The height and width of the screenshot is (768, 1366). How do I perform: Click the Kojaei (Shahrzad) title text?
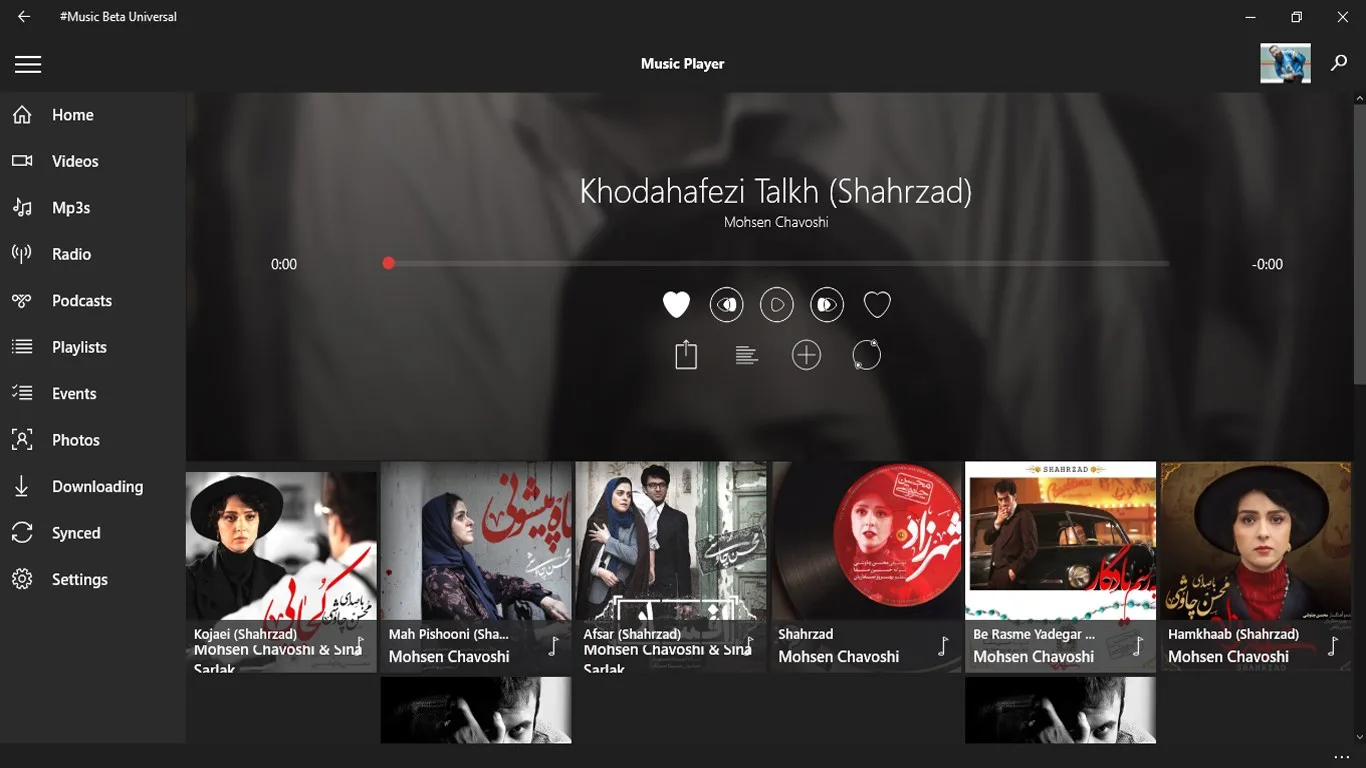[245, 634]
